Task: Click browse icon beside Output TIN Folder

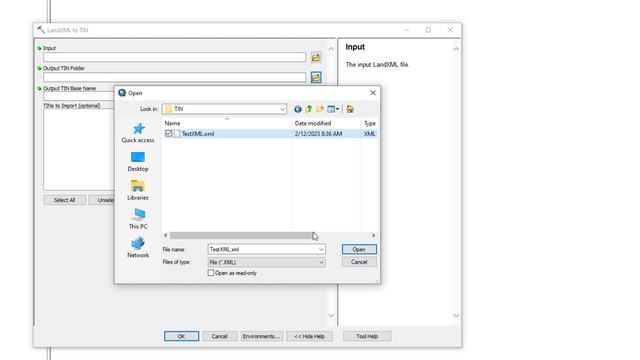Action: pyautogui.click(x=316, y=77)
